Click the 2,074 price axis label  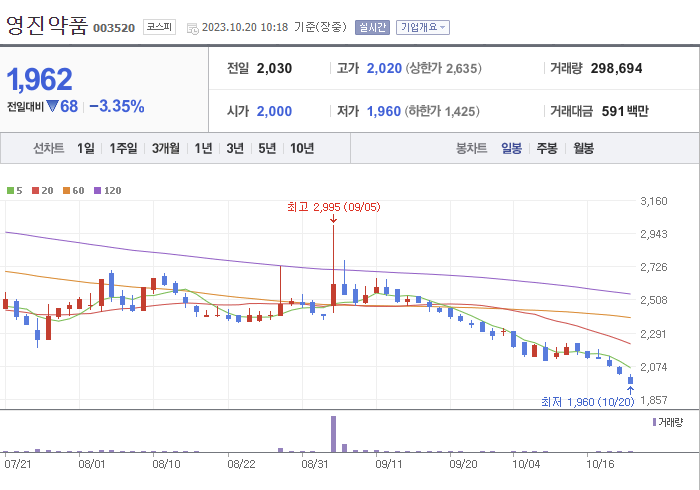tap(654, 367)
